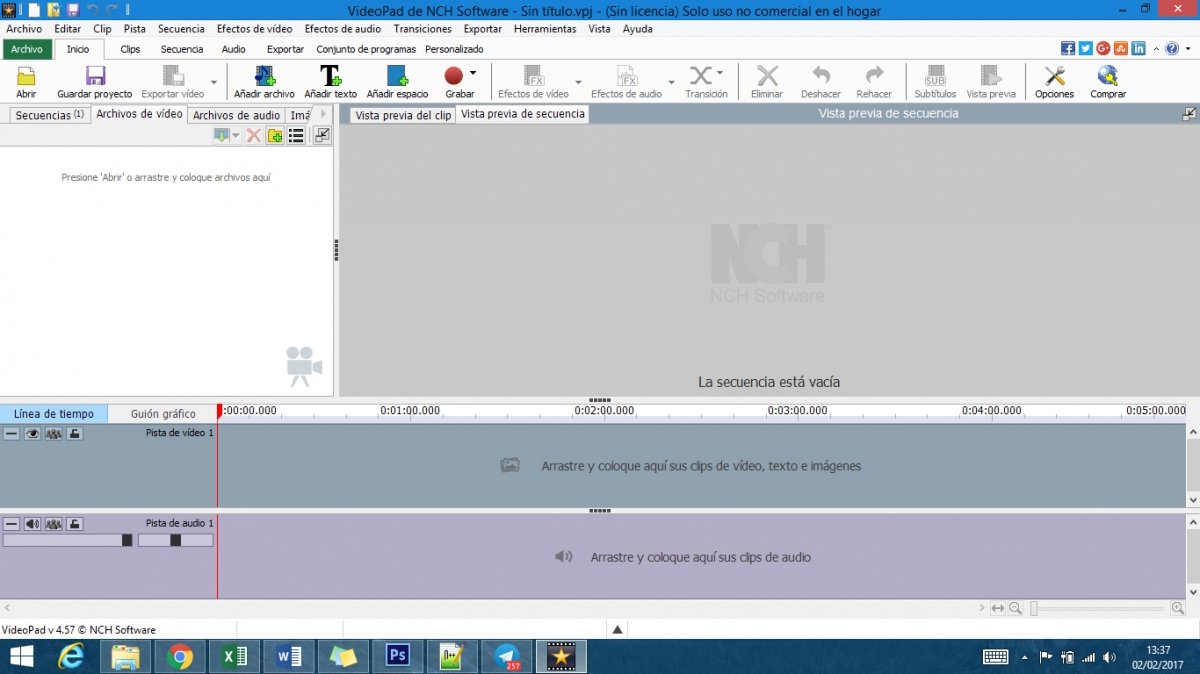
Task: Expand the Efectos de vídeo dropdown arrow
Action: 578,83
